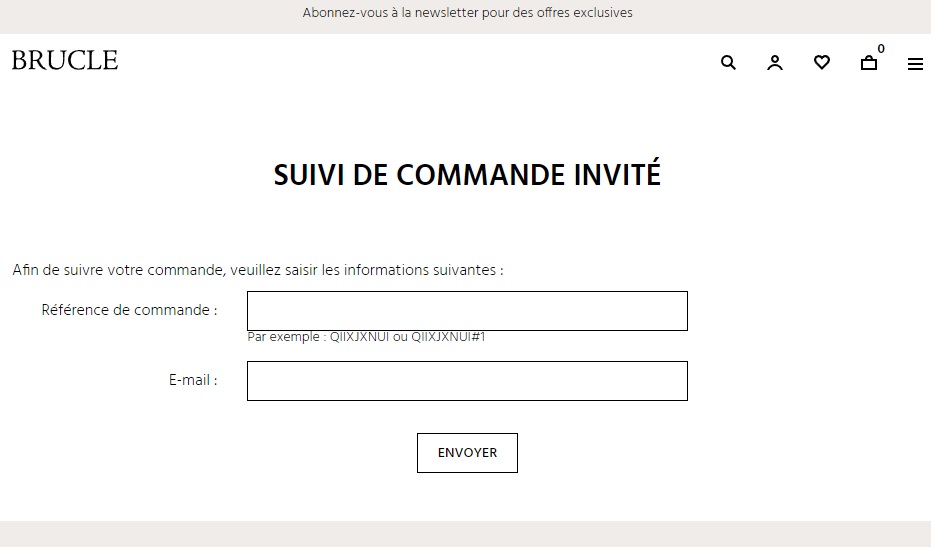Viewport: 931px width, 547px height.
Task: Click the 'Afin de suivre votre commande' instruction text
Action: [258, 270]
